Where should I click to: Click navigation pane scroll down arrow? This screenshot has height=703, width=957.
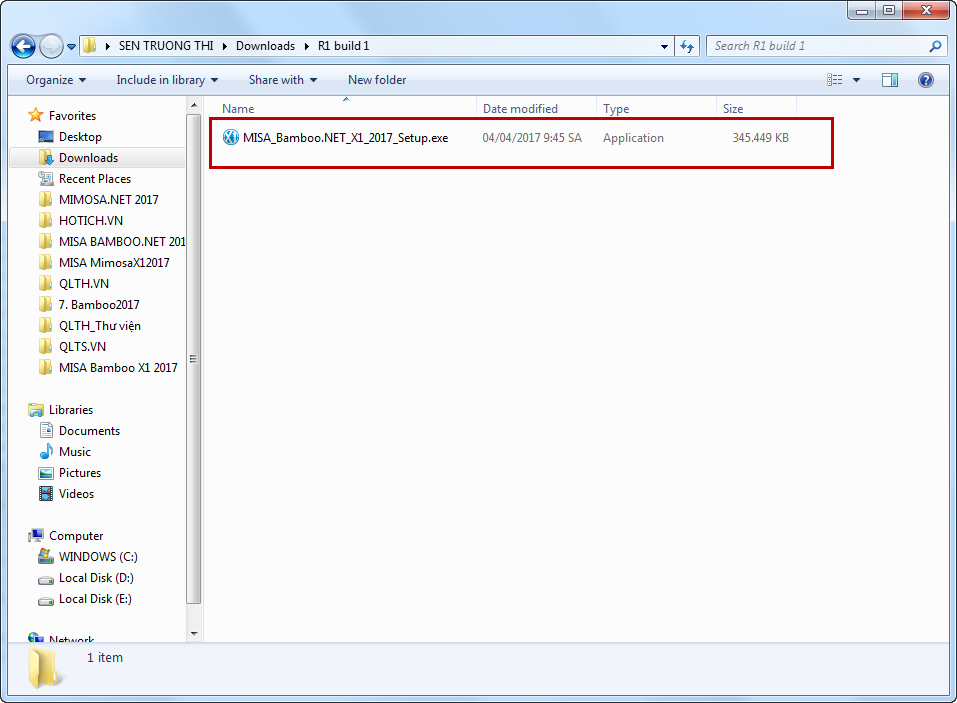[194, 633]
